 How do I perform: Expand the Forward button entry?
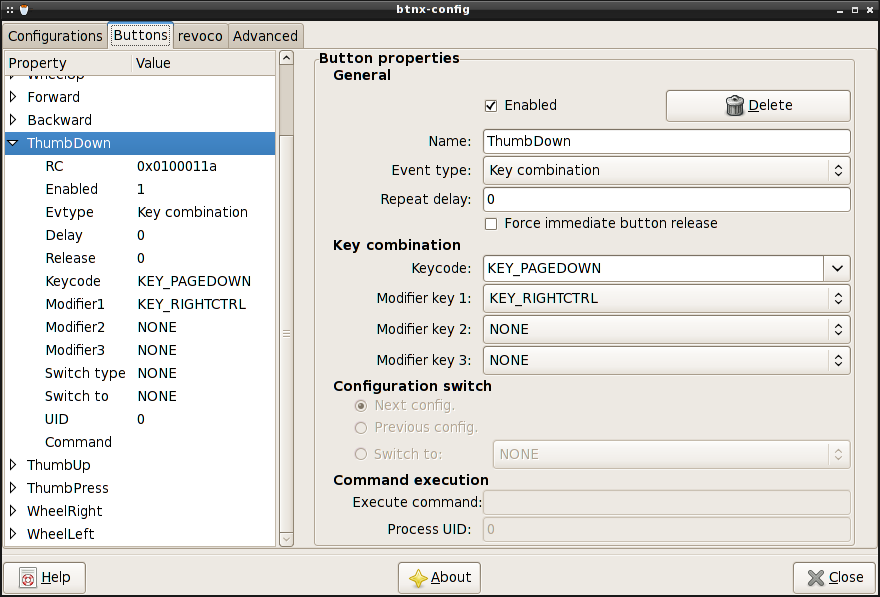[13, 97]
